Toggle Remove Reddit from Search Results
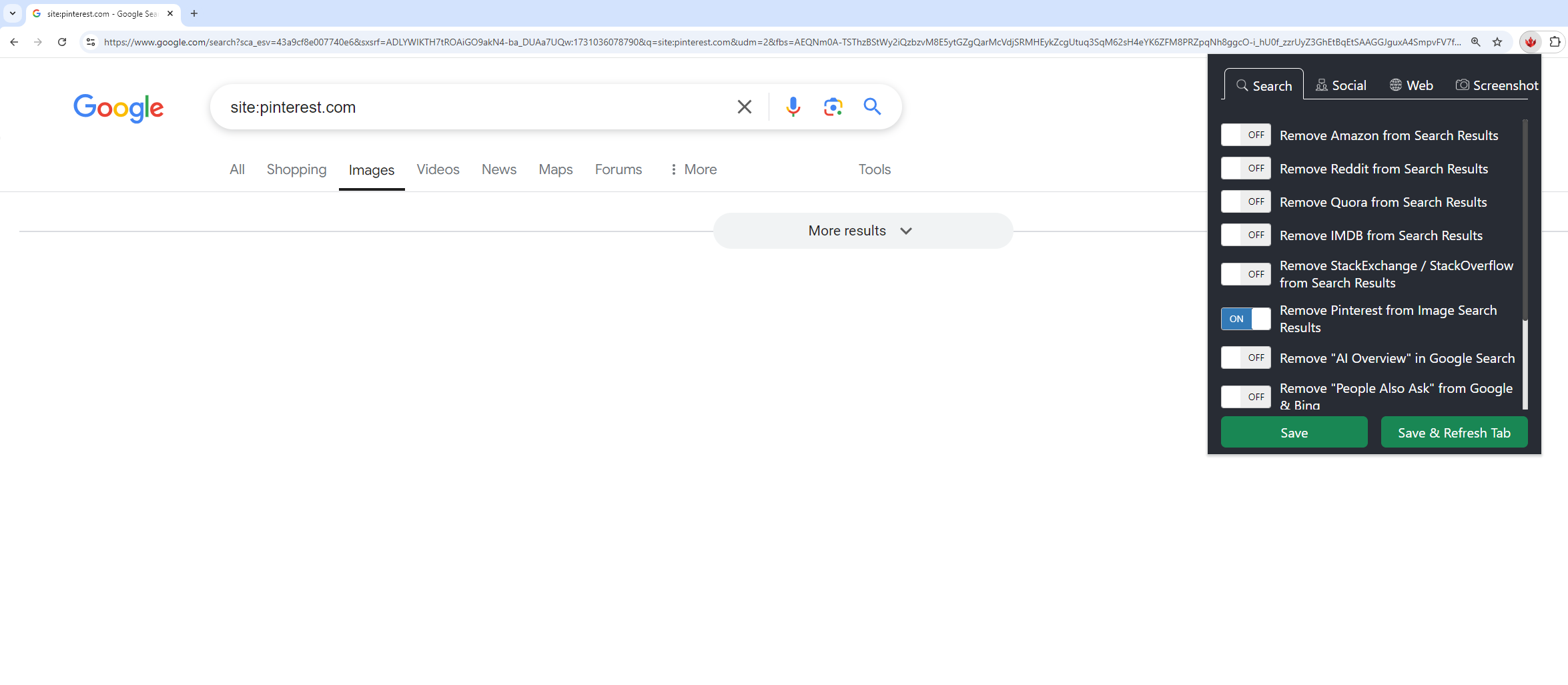 [x=1246, y=168]
